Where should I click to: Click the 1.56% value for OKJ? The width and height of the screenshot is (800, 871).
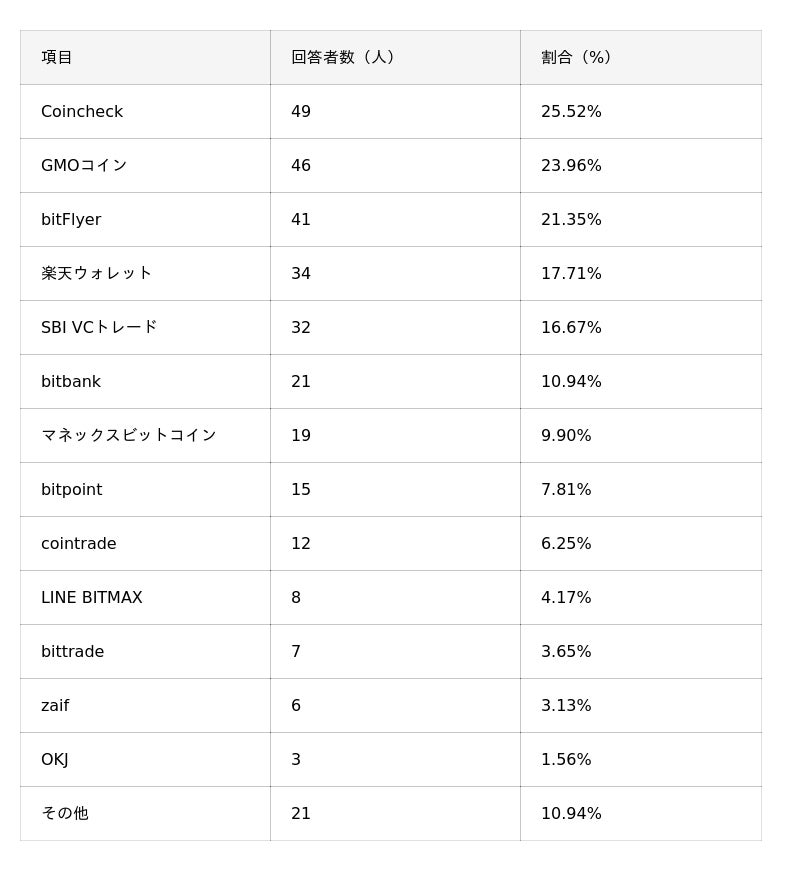pos(566,759)
